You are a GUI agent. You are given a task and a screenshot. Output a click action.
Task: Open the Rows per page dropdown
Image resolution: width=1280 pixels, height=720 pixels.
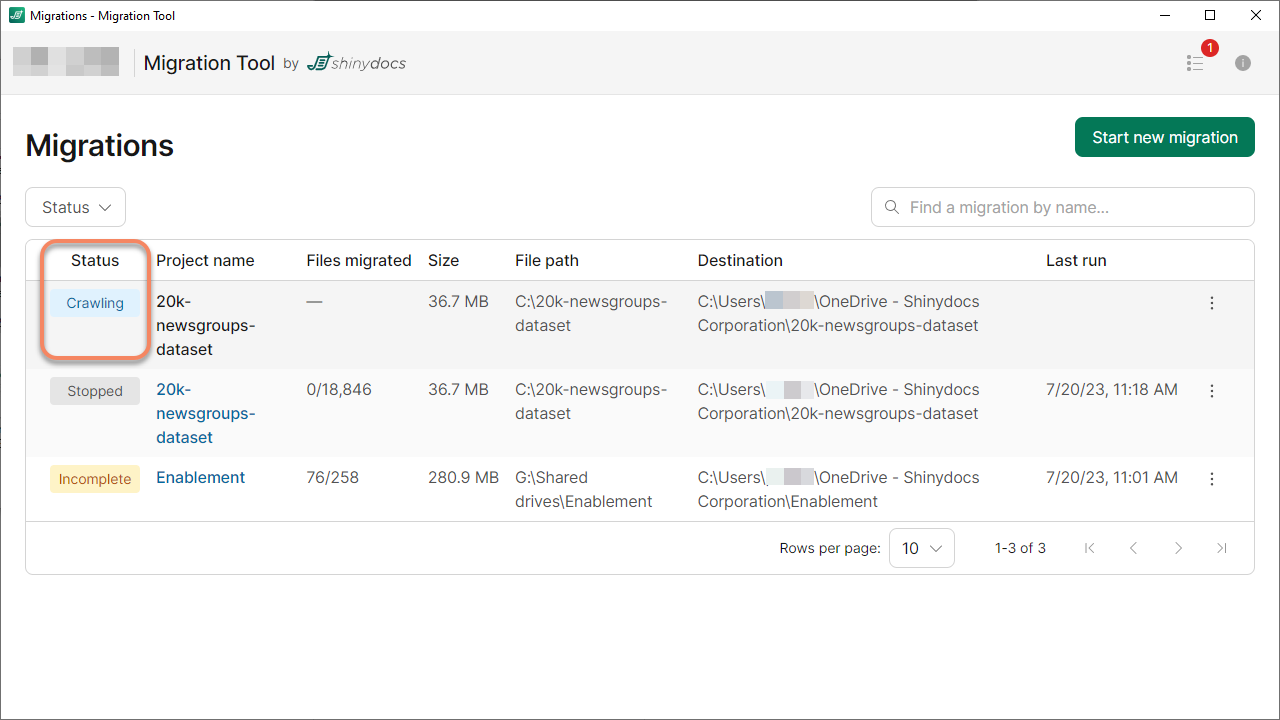tap(921, 548)
